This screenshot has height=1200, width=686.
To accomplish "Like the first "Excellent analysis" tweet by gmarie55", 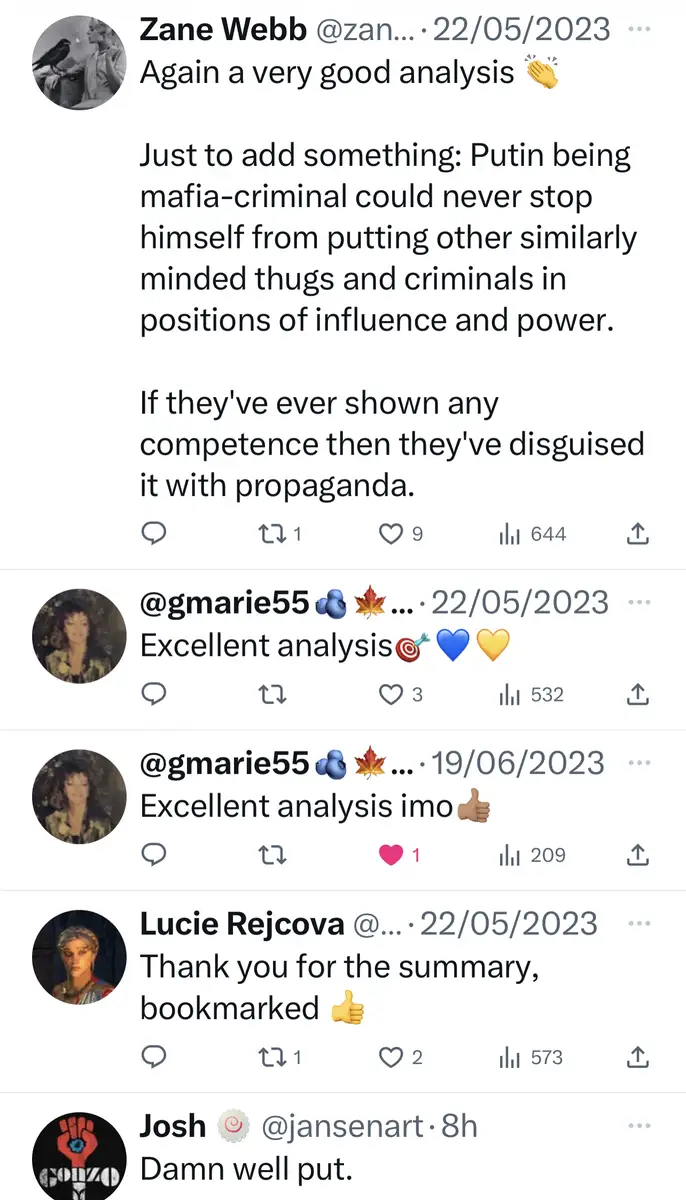I will 391,695.
